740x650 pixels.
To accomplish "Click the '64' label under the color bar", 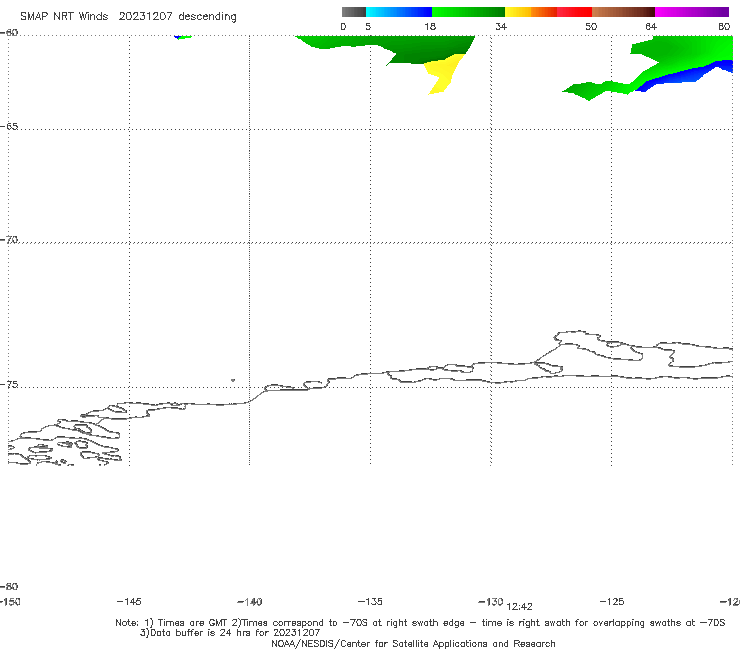I will click(x=651, y=26).
